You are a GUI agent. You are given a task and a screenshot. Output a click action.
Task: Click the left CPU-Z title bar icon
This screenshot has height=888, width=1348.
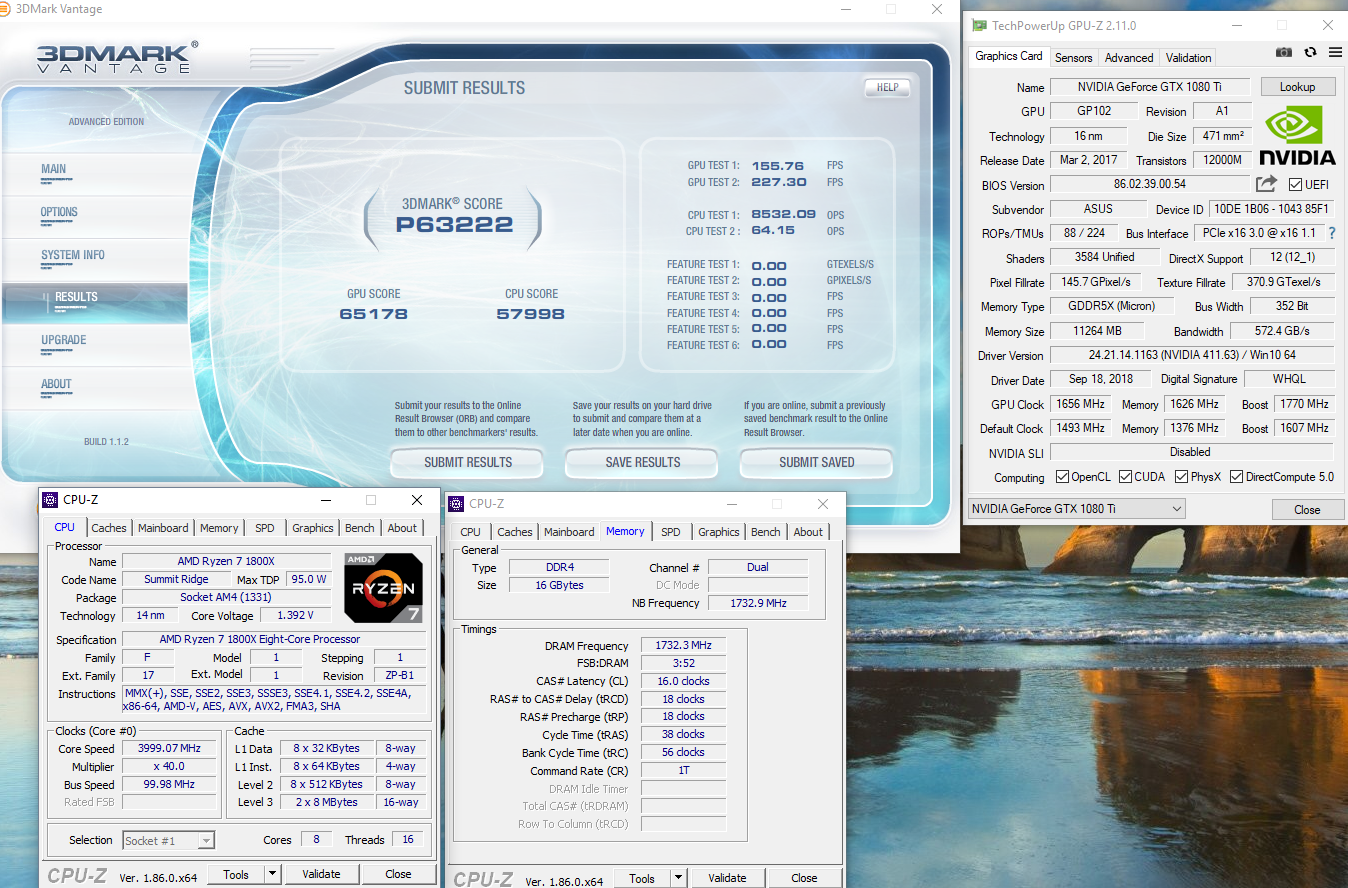50,500
